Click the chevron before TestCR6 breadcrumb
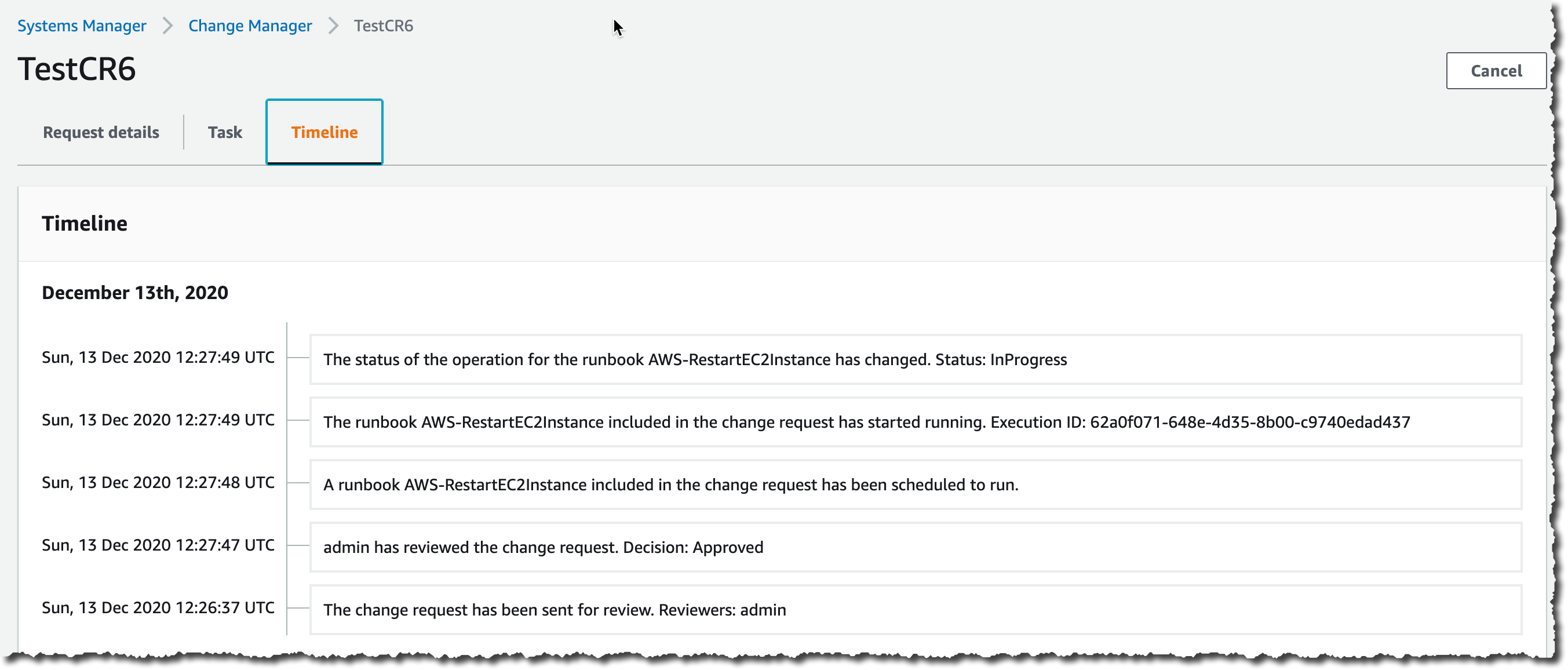Viewport: 1568px width, 670px height. (333, 26)
